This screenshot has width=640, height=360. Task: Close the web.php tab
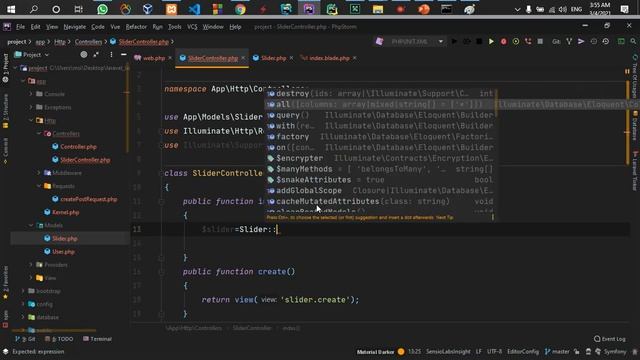pos(170,58)
